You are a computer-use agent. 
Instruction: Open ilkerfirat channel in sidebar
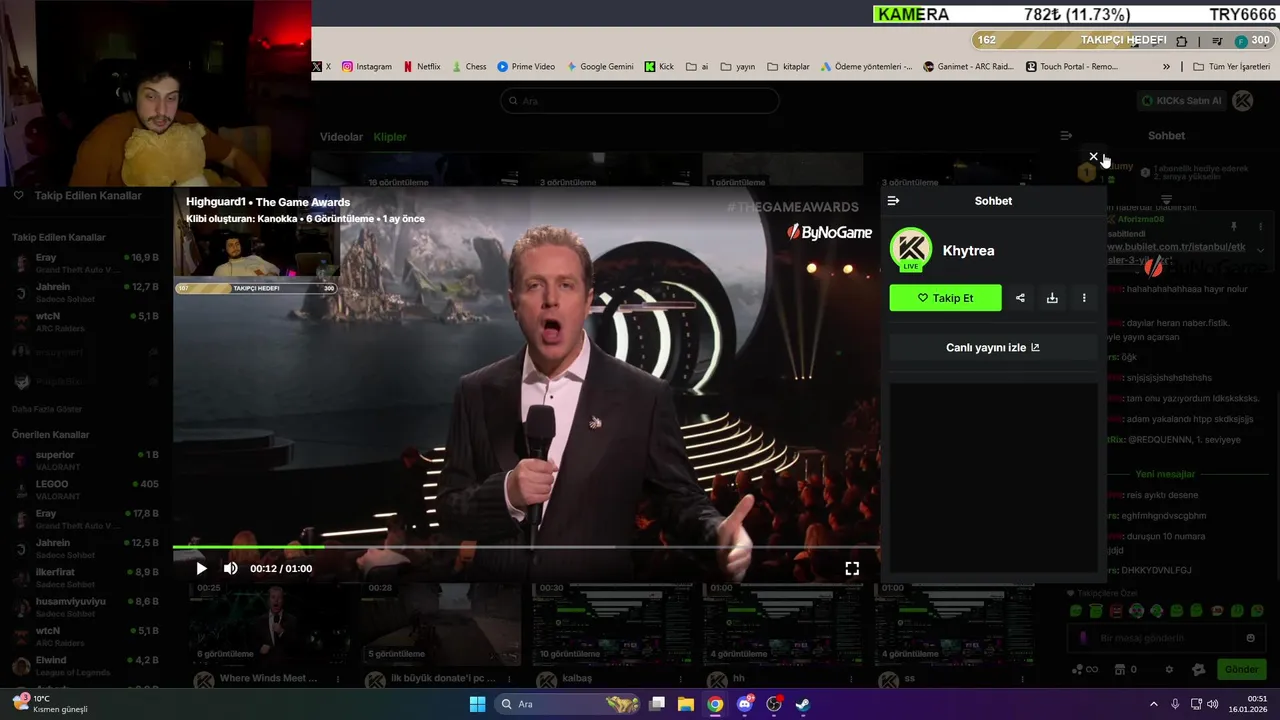(85, 577)
